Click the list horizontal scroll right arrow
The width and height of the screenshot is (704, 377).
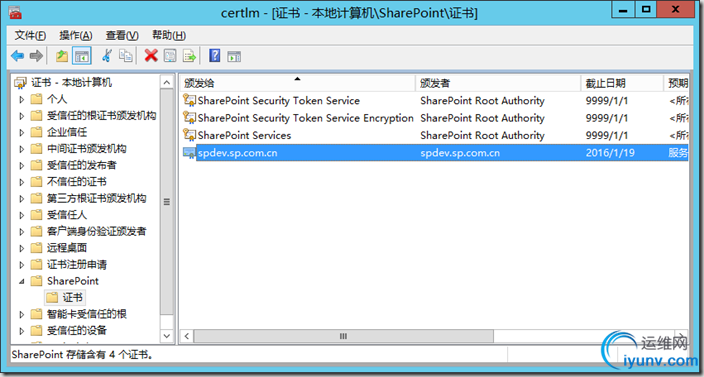682,336
